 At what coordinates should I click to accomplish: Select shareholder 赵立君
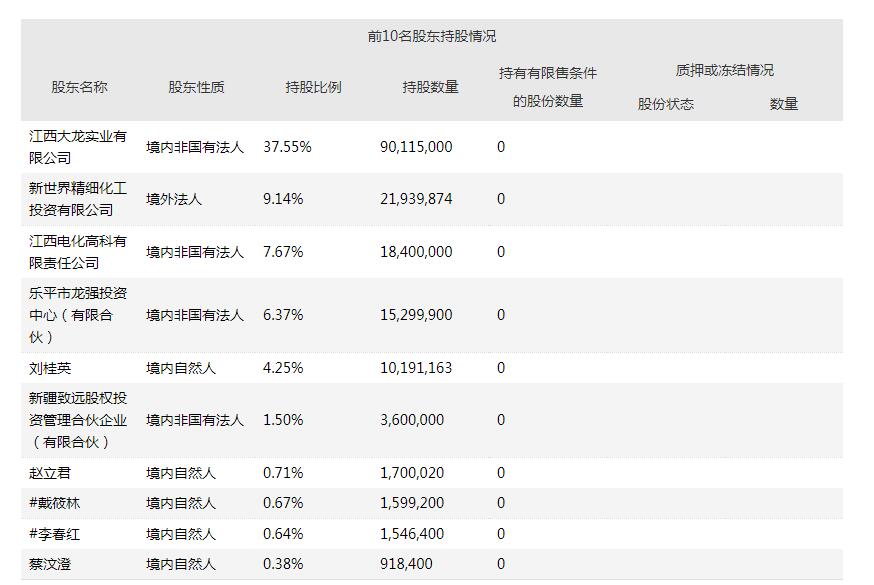point(51,473)
